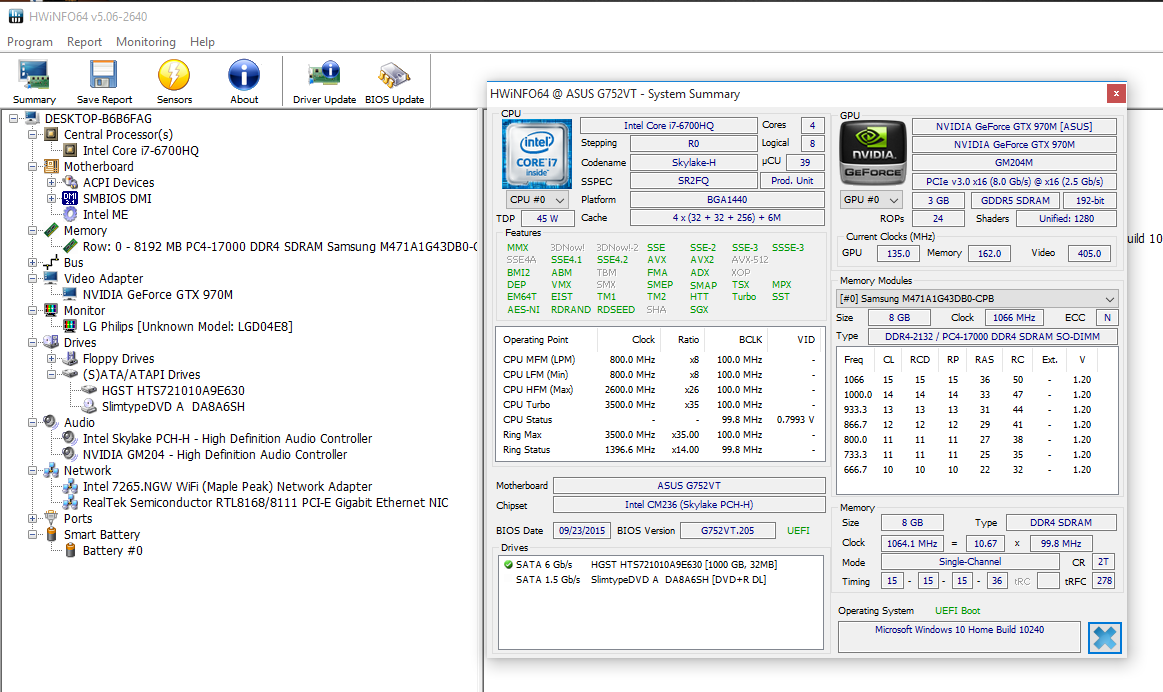Open the CPU #0 selector dropdown
Image resolution: width=1163 pixels, height=692 pixels.
point(538,200)
